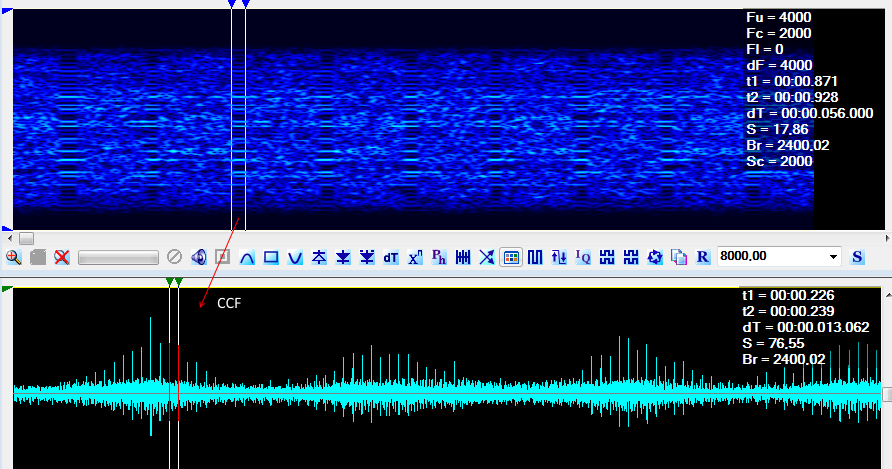Expand the 8000,00 sample rate dropdown arrow
892x469 pixels.
(833, 257)
